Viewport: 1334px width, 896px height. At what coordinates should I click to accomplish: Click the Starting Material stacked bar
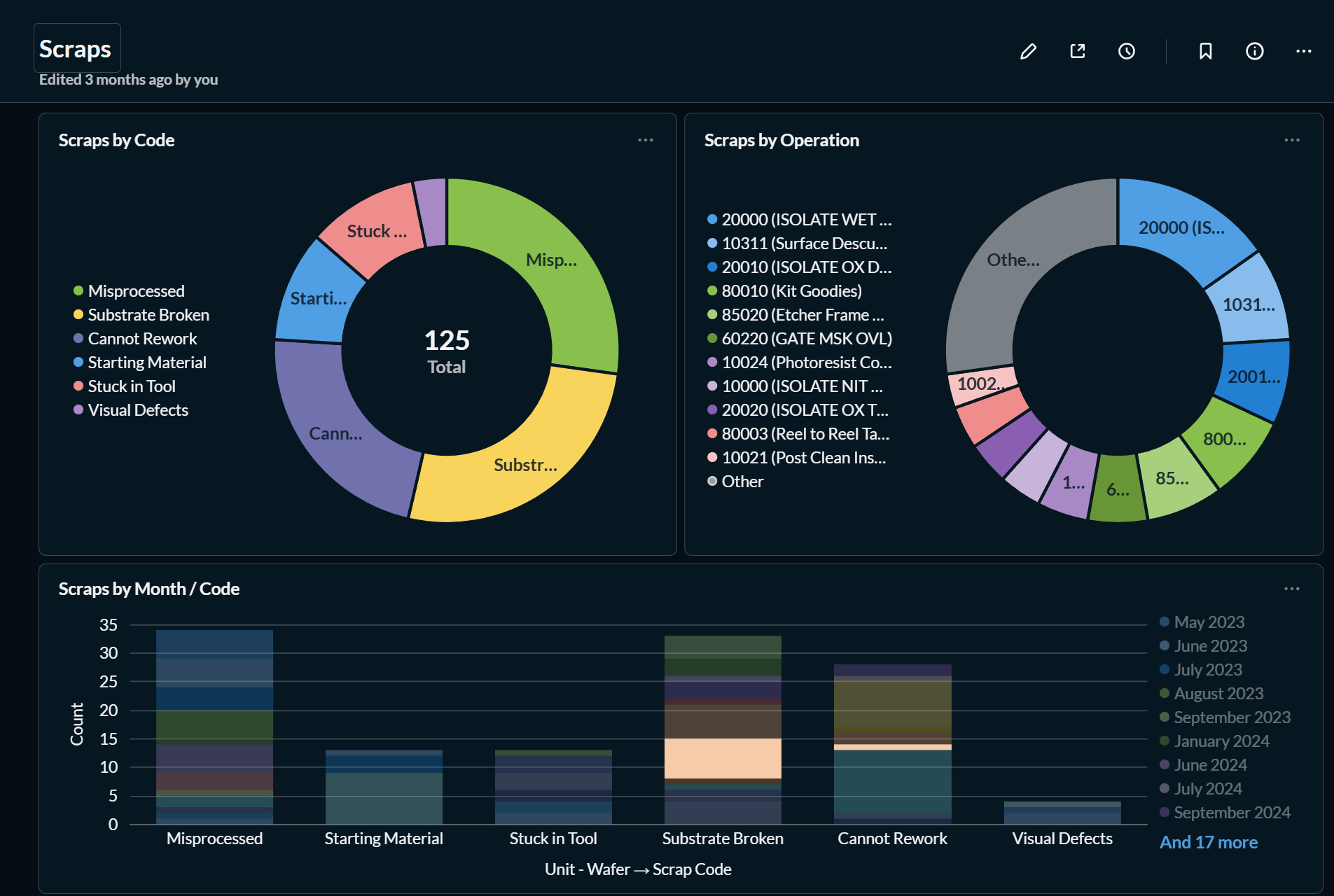click(x=384, y=787)
